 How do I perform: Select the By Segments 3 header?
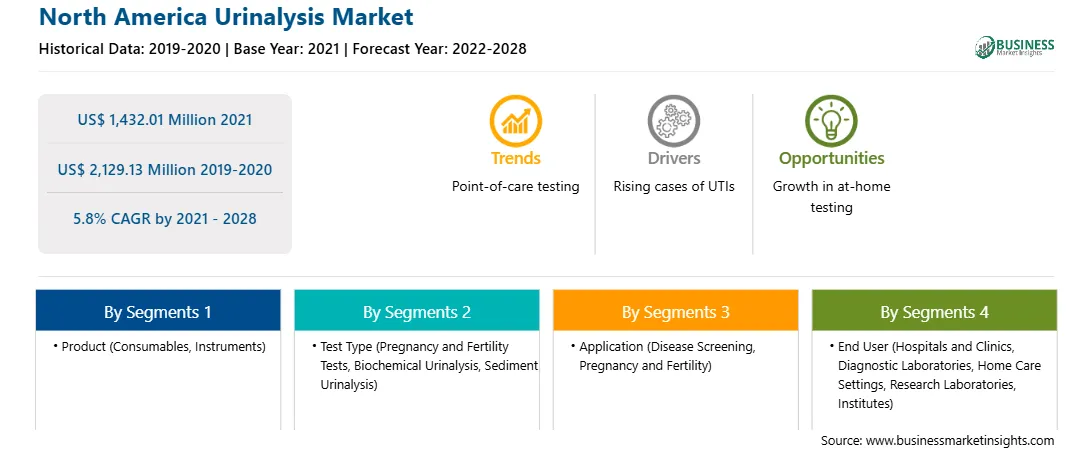pyautogui.click(x=676, y=310)
